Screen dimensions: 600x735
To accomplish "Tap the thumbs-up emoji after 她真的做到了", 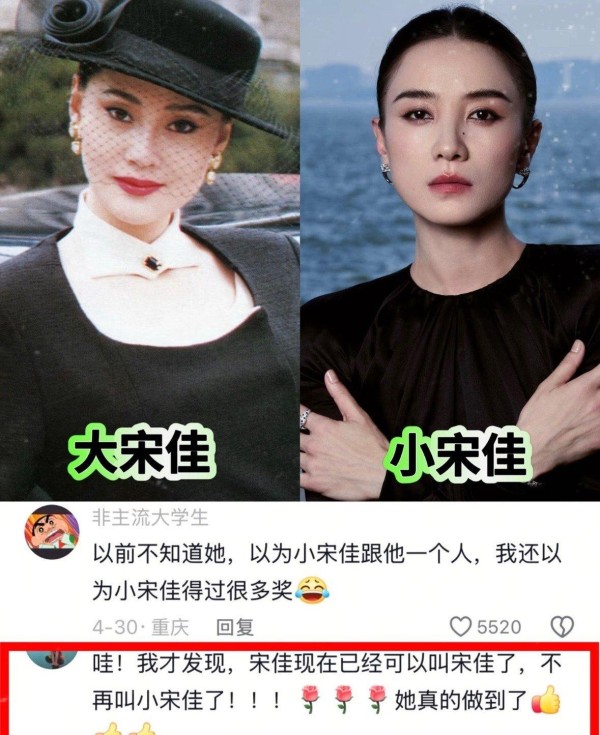I will (x=546, y=699).
